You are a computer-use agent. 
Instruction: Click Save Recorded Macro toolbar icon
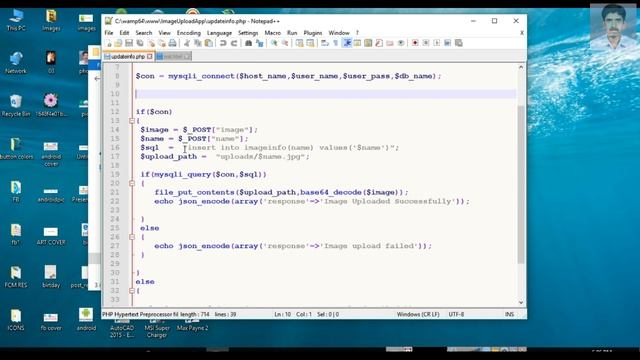click(x=458, y=43)
